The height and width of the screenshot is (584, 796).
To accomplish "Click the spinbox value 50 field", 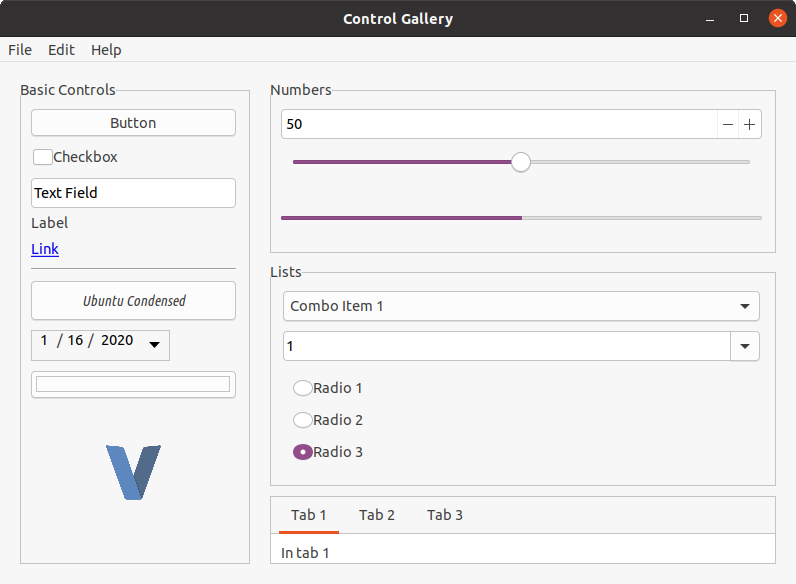I will click(500, 124).
